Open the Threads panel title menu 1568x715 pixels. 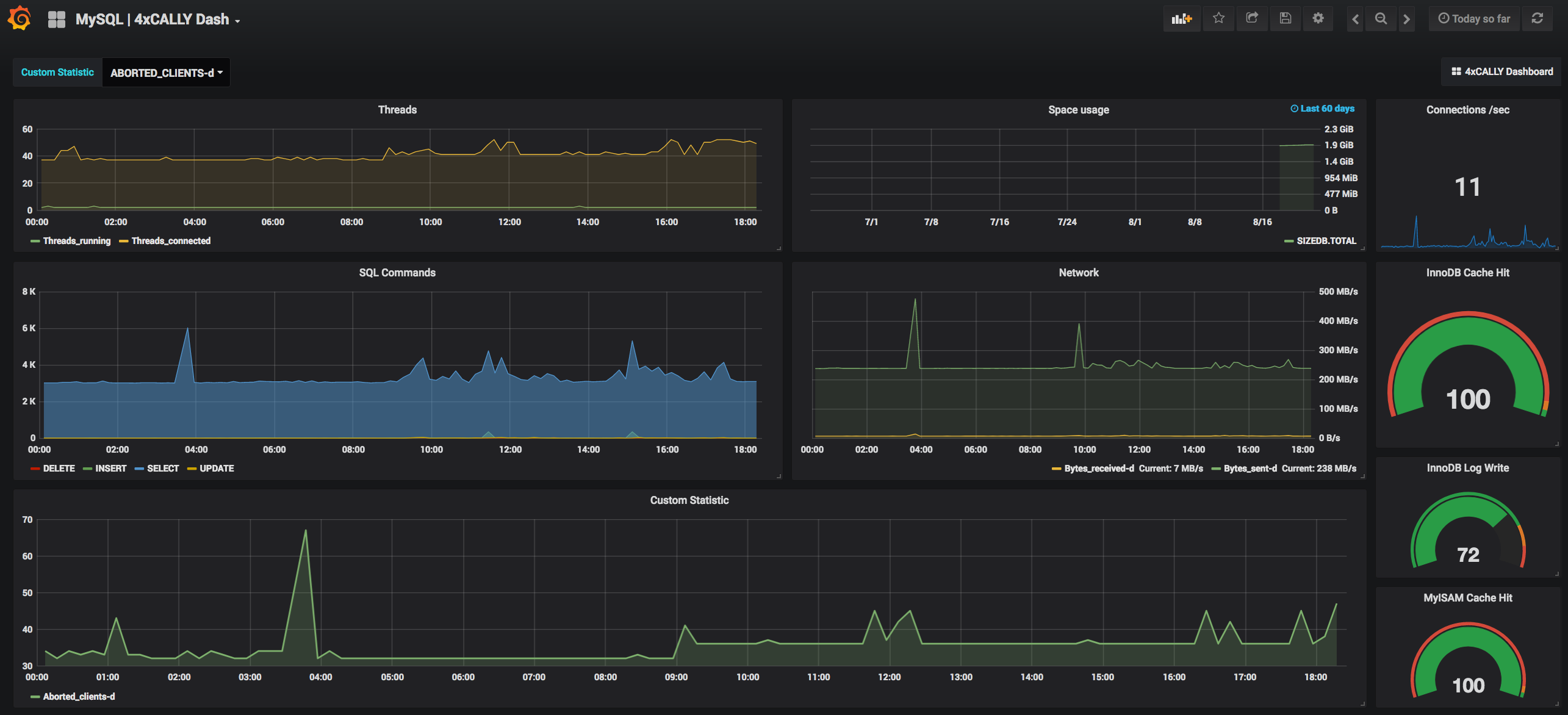pos(397,110)
